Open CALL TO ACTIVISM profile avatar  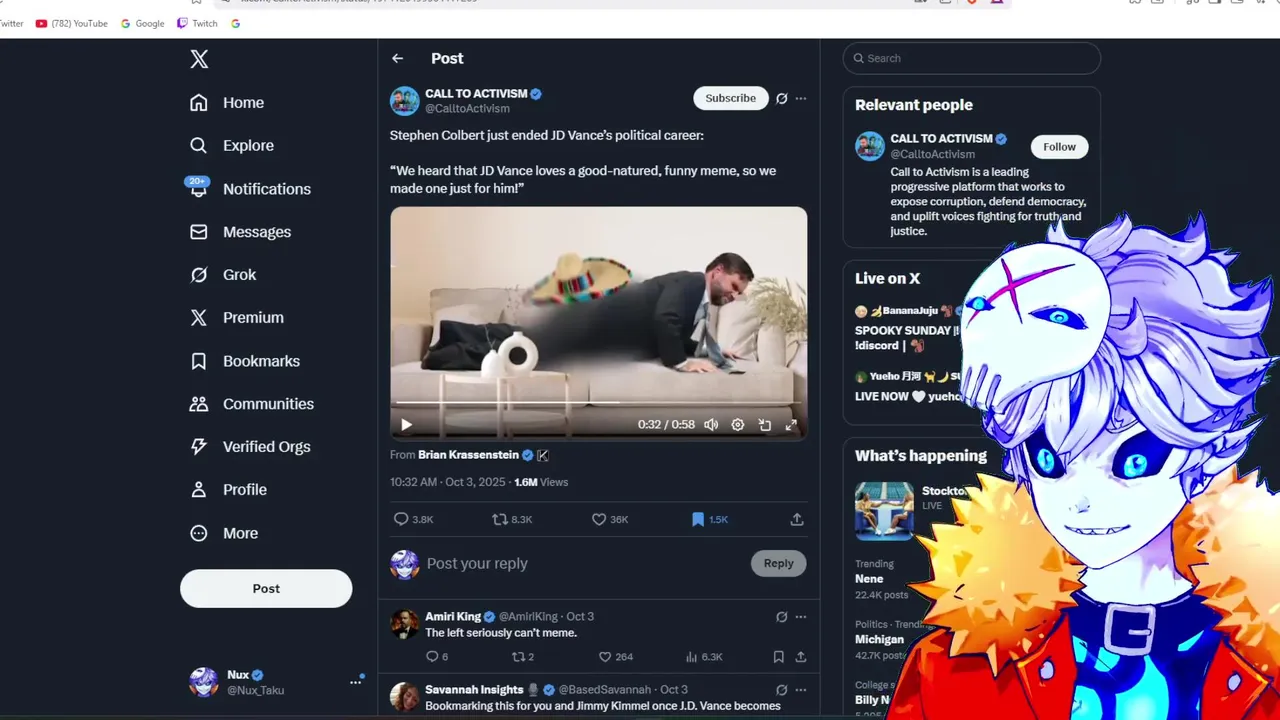tap(405, 101)
